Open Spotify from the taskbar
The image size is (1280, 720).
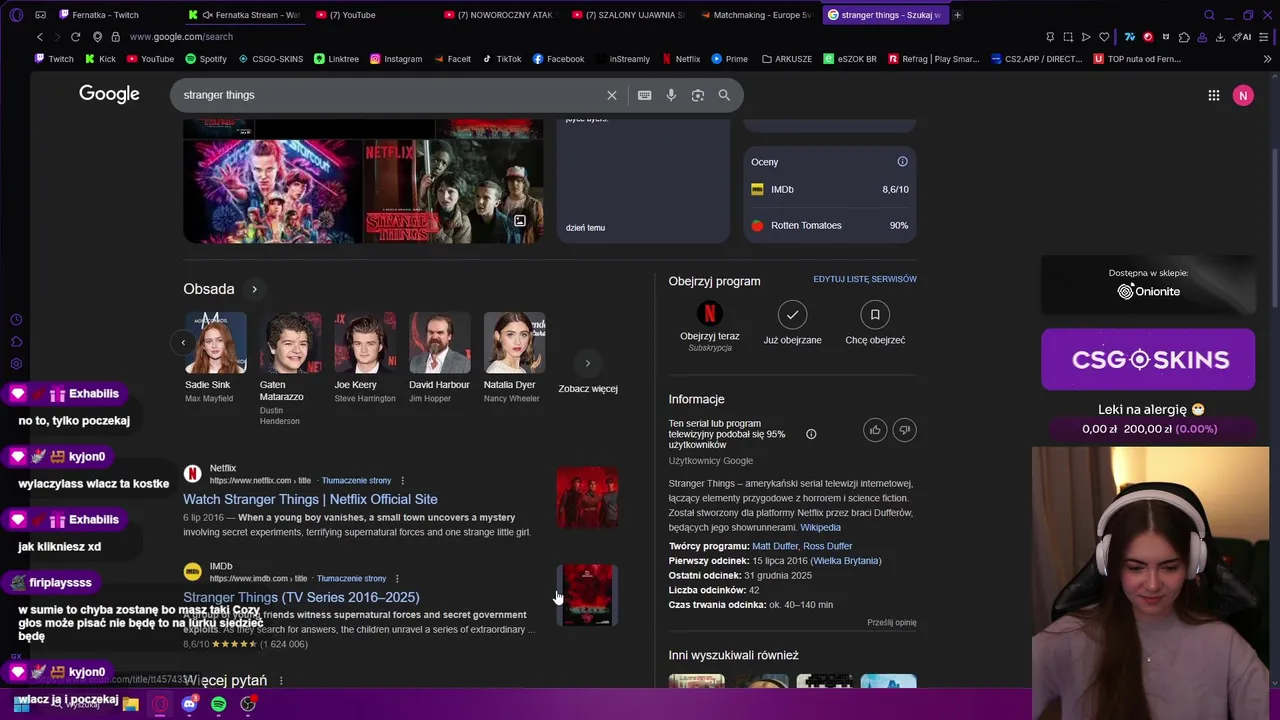point(219,704)
